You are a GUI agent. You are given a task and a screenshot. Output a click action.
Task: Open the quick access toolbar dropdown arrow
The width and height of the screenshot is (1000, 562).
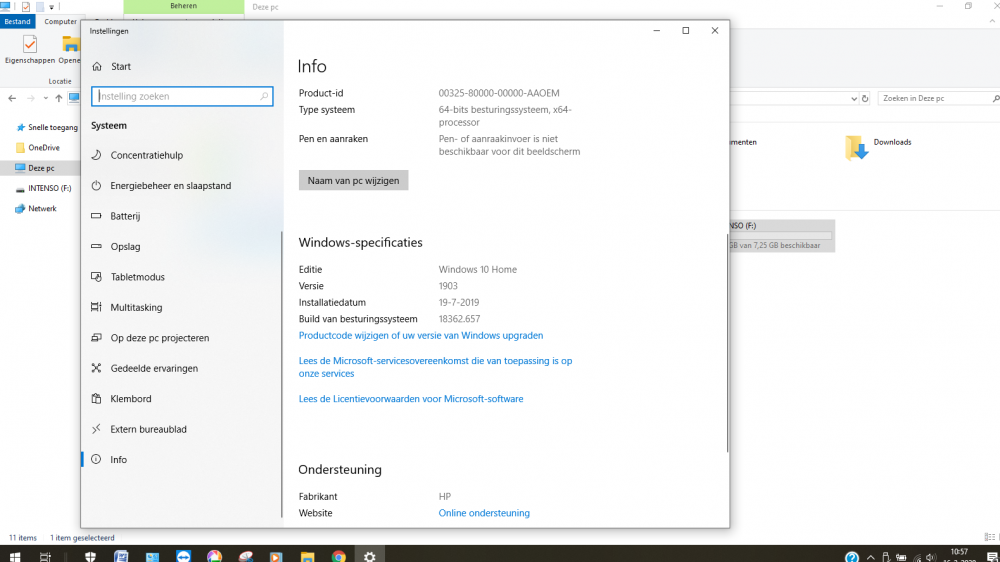[x=52, y=7]
